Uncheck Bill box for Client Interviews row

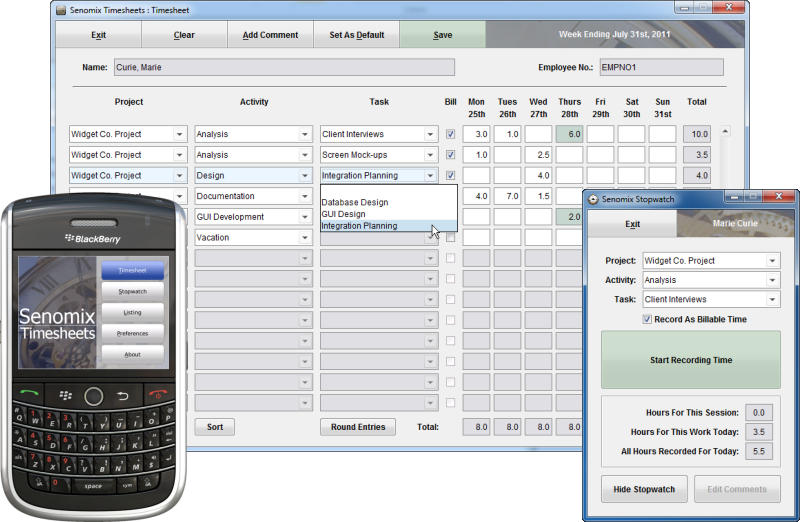[x=451, y=134]
